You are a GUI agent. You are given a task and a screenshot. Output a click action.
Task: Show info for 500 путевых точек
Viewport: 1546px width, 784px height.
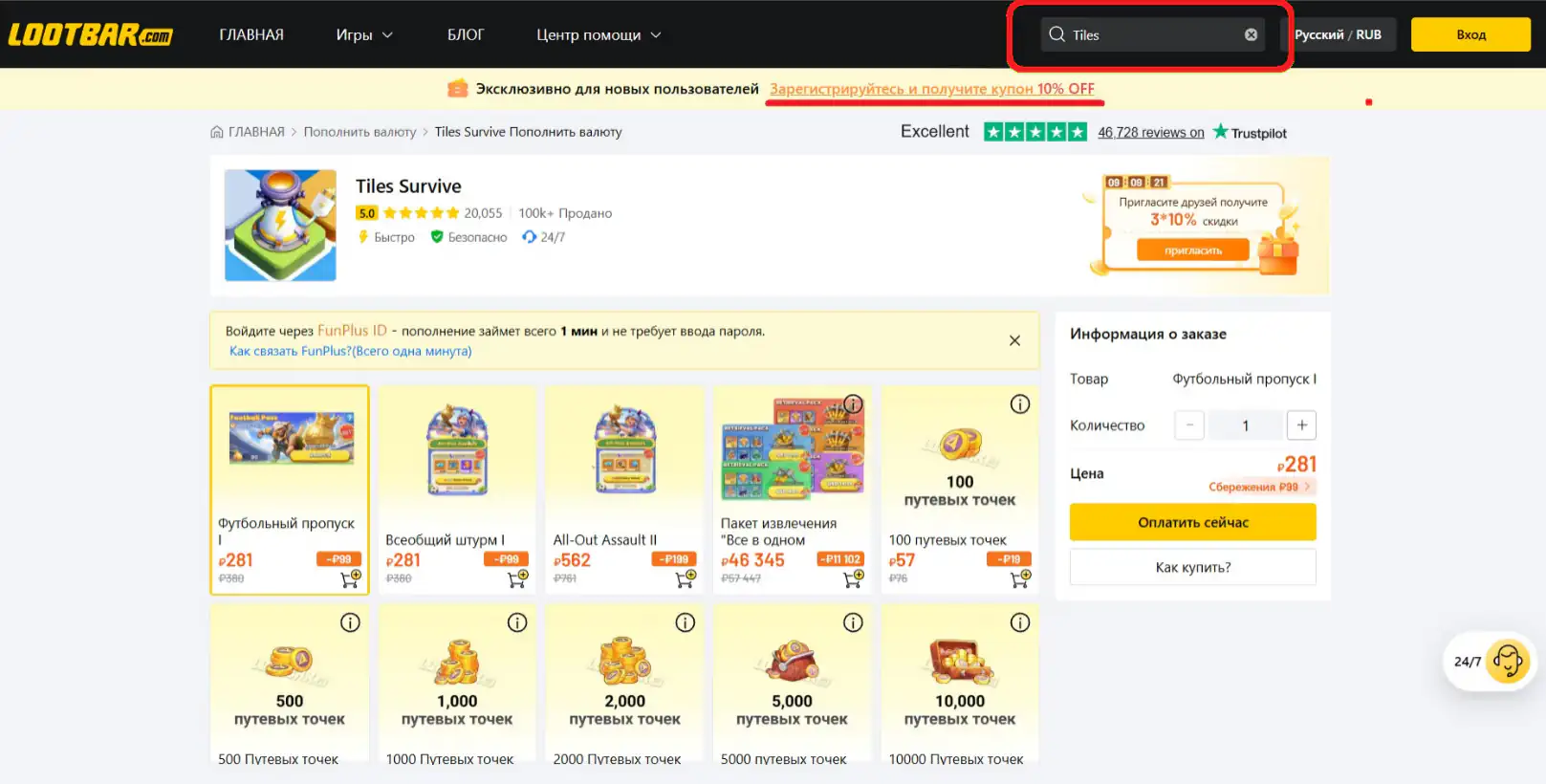[350, 622]
